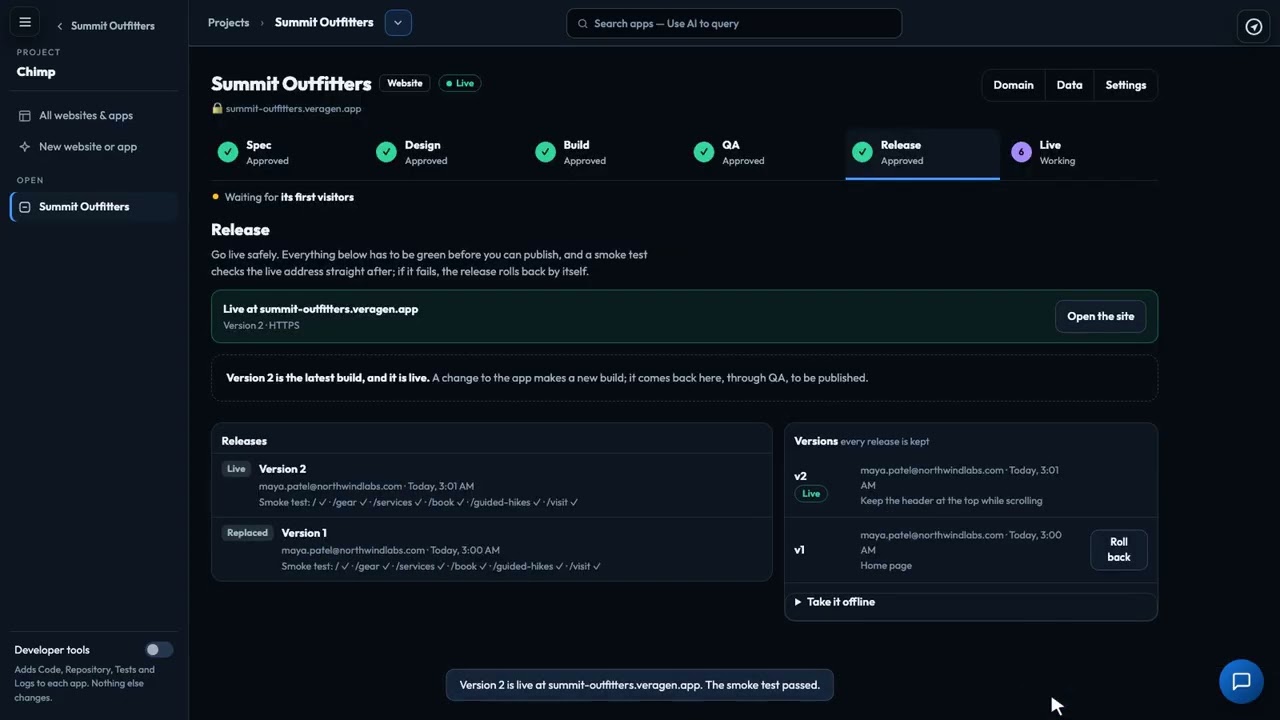Click the compass icon at top right
The width and height of the screenshot is (1280, 720).
[x=1254, y=26]
